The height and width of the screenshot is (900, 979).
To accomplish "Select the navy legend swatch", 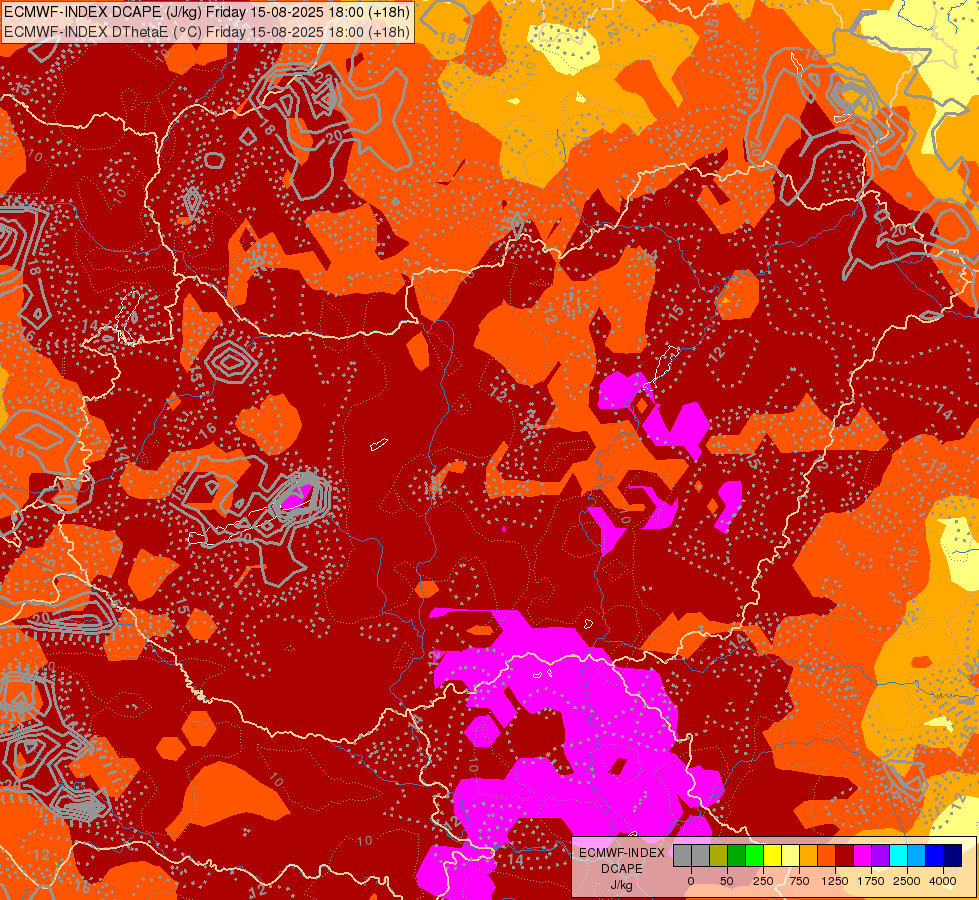I will pos(953,855).
